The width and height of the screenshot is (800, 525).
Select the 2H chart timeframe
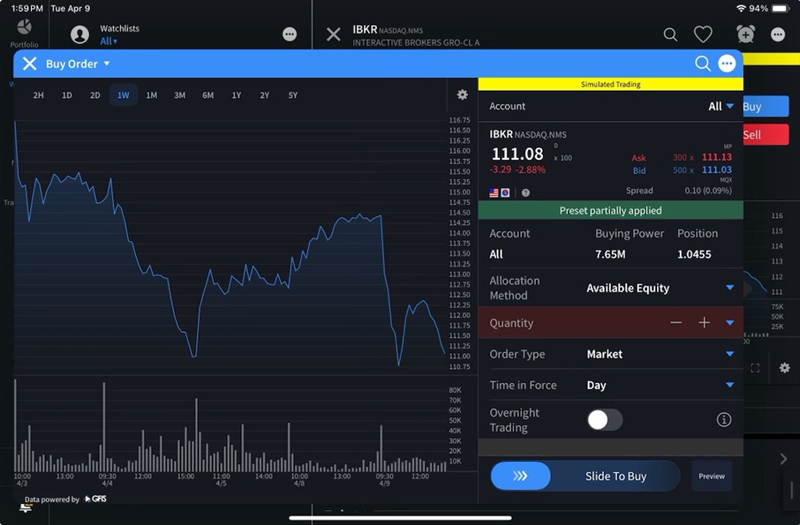click(38, 95)
